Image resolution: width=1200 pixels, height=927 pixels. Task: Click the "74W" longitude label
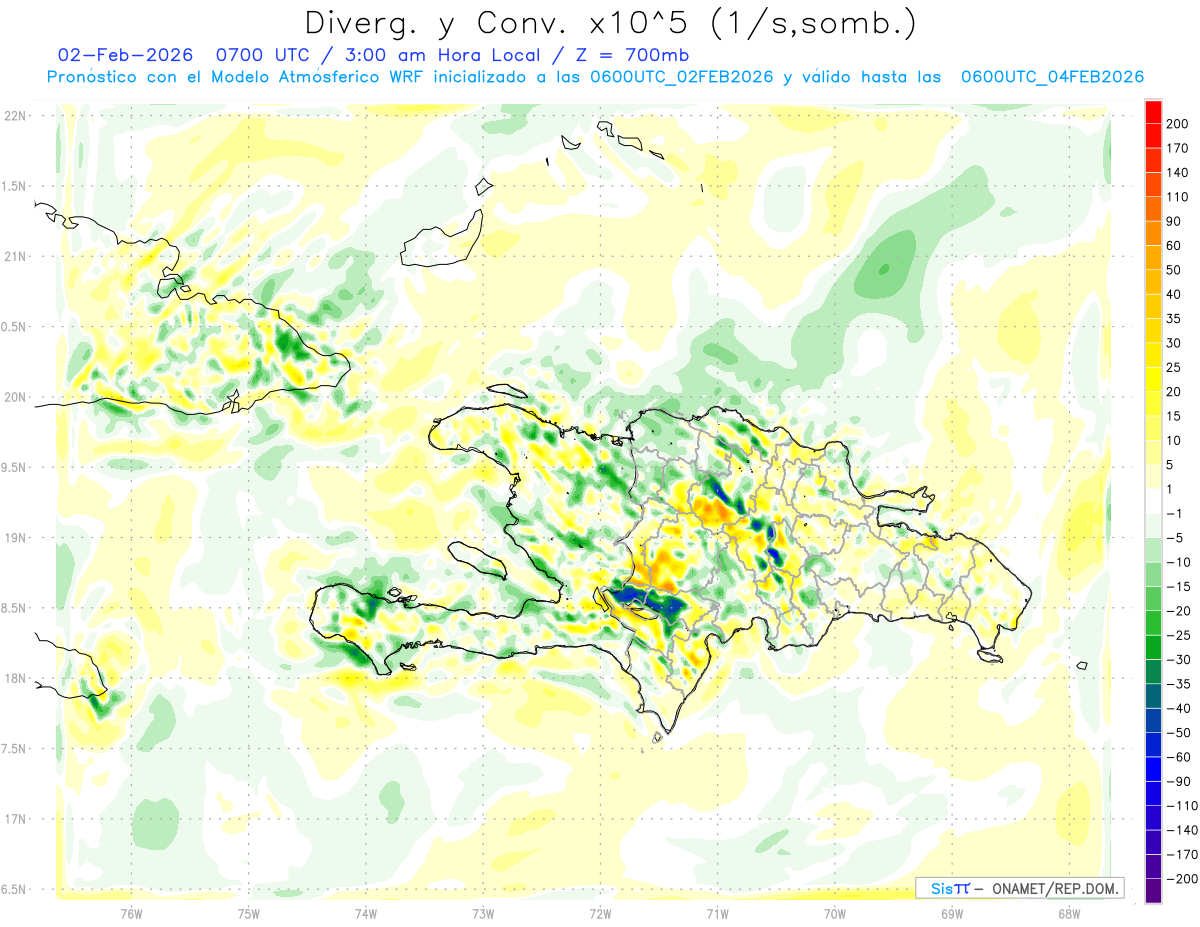tap(365, 912)
